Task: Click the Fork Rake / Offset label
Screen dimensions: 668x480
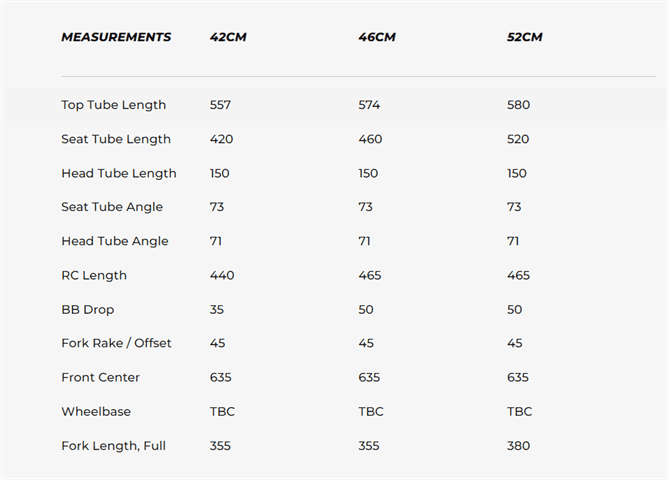Action: (x=116, y=343)
